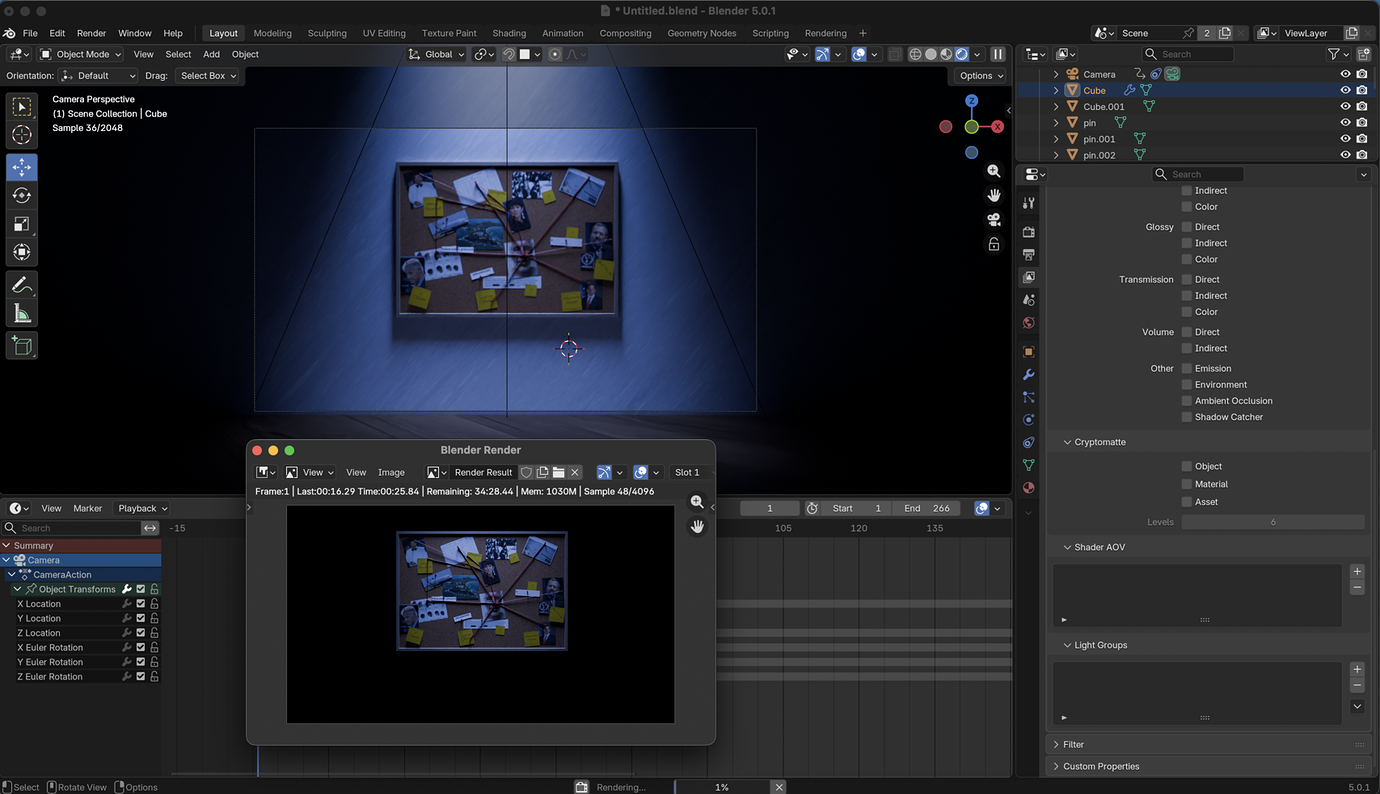
Task: Open the Geometry Nodes workspace tab
Action: coord(702,33)
